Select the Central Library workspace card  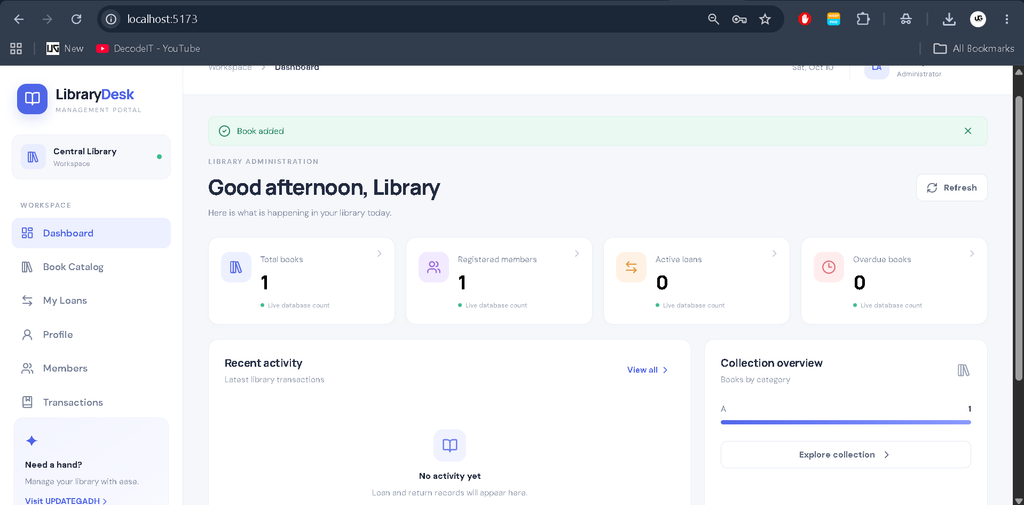pyautogui.click(x=91, y=157)
